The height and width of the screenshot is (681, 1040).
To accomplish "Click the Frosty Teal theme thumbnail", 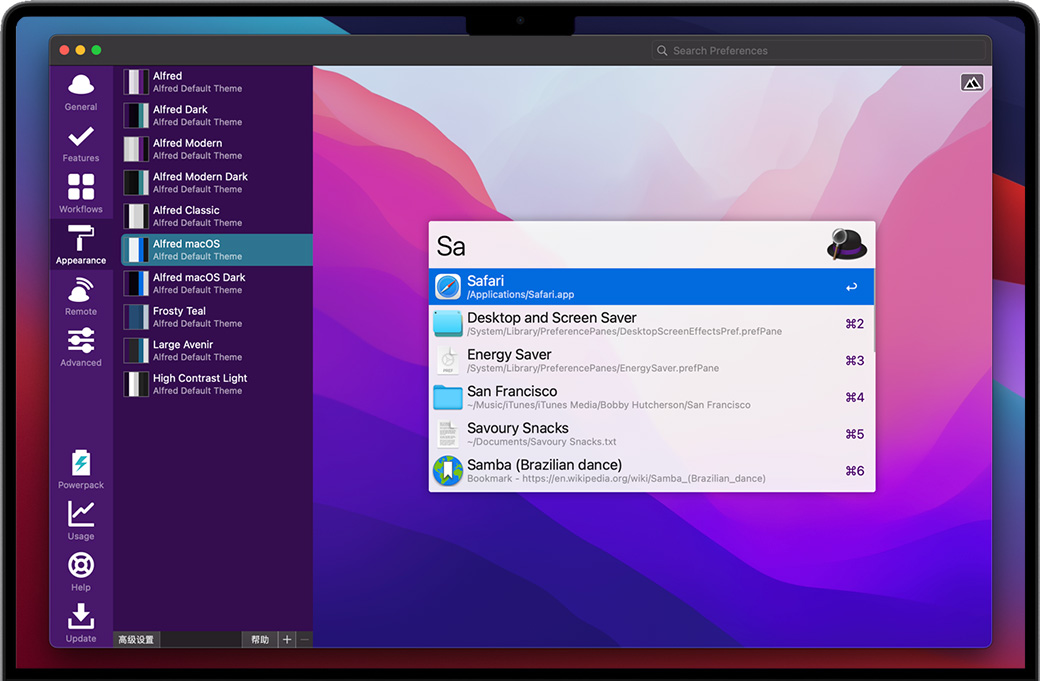I will (x=136, y=317).
